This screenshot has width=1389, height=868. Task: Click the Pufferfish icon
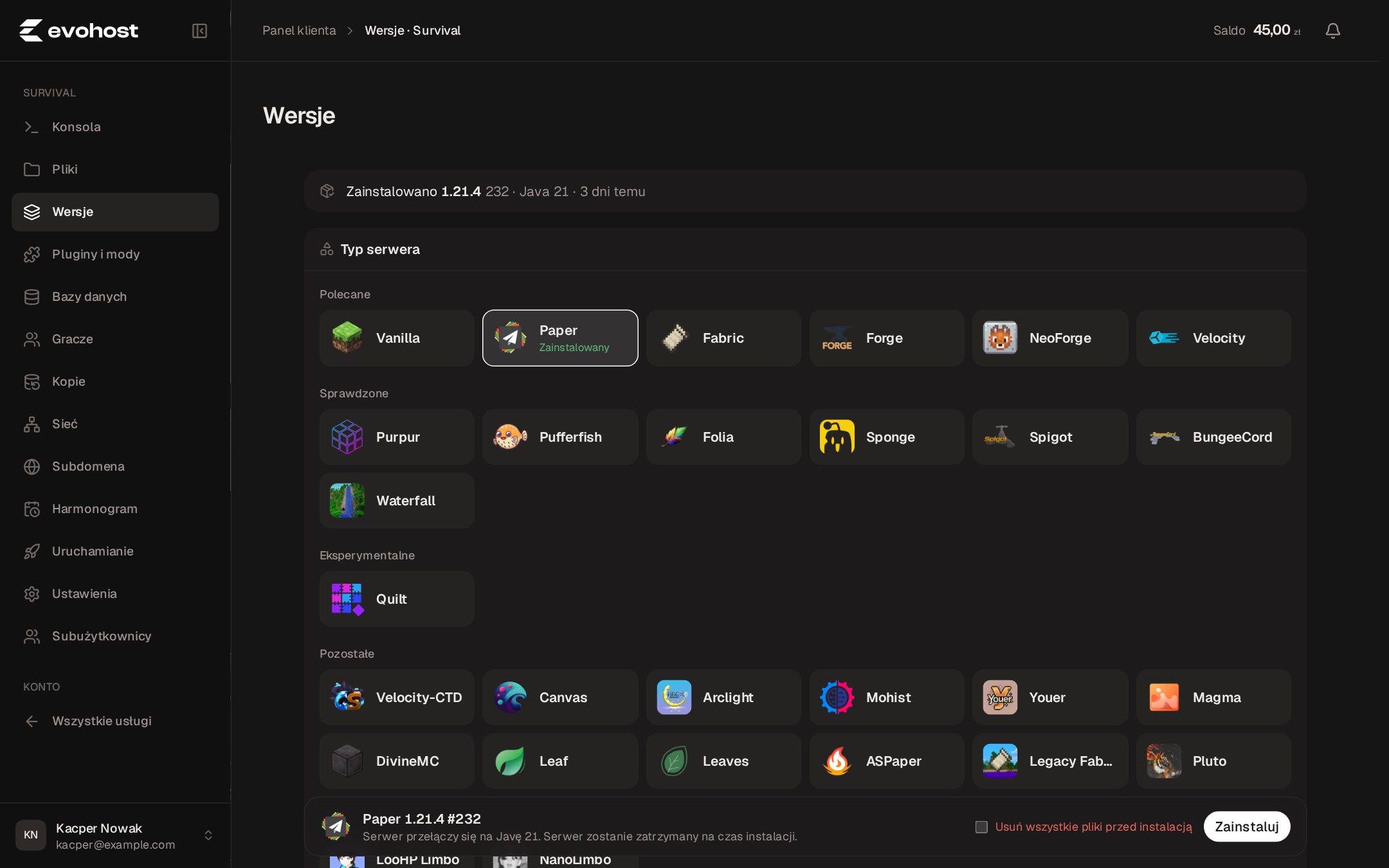(x=511, y=437)
